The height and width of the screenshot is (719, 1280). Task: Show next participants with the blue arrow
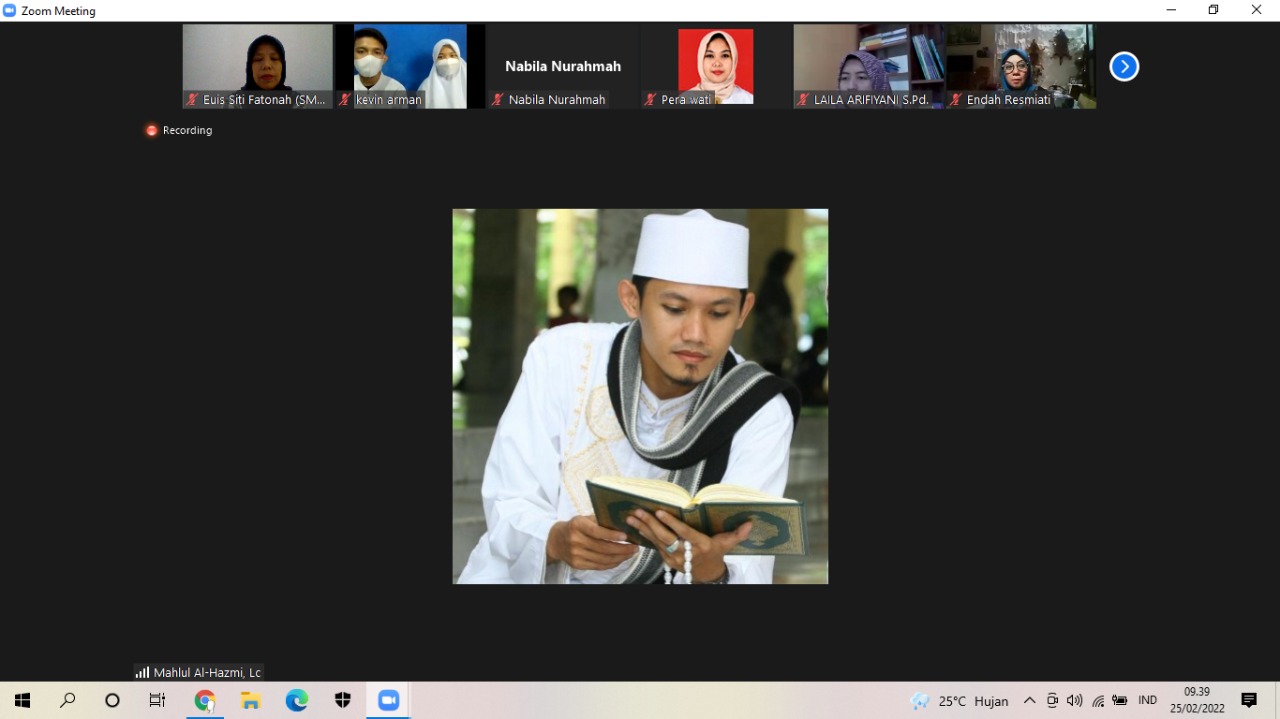[x=1124, y=67]
